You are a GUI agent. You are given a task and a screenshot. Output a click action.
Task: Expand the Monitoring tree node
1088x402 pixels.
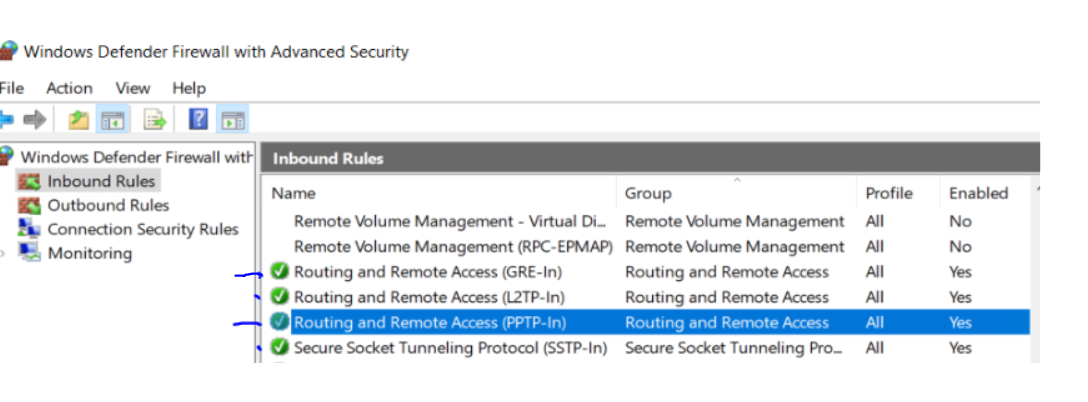(3, 253)
